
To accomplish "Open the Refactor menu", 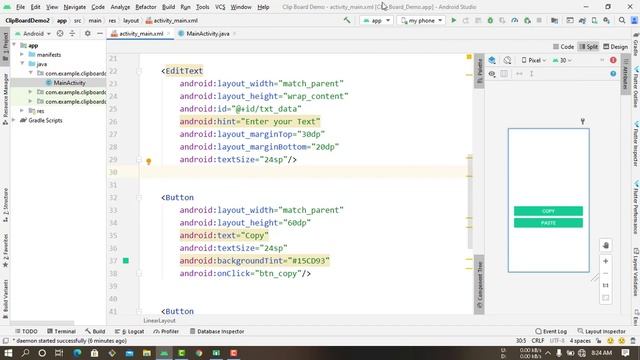I will [146, 7].
